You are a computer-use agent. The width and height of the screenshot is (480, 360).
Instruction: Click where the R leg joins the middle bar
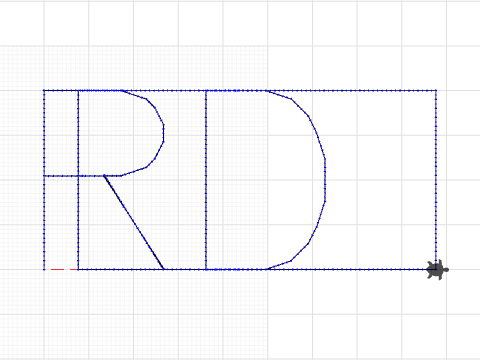click(104, 176)
